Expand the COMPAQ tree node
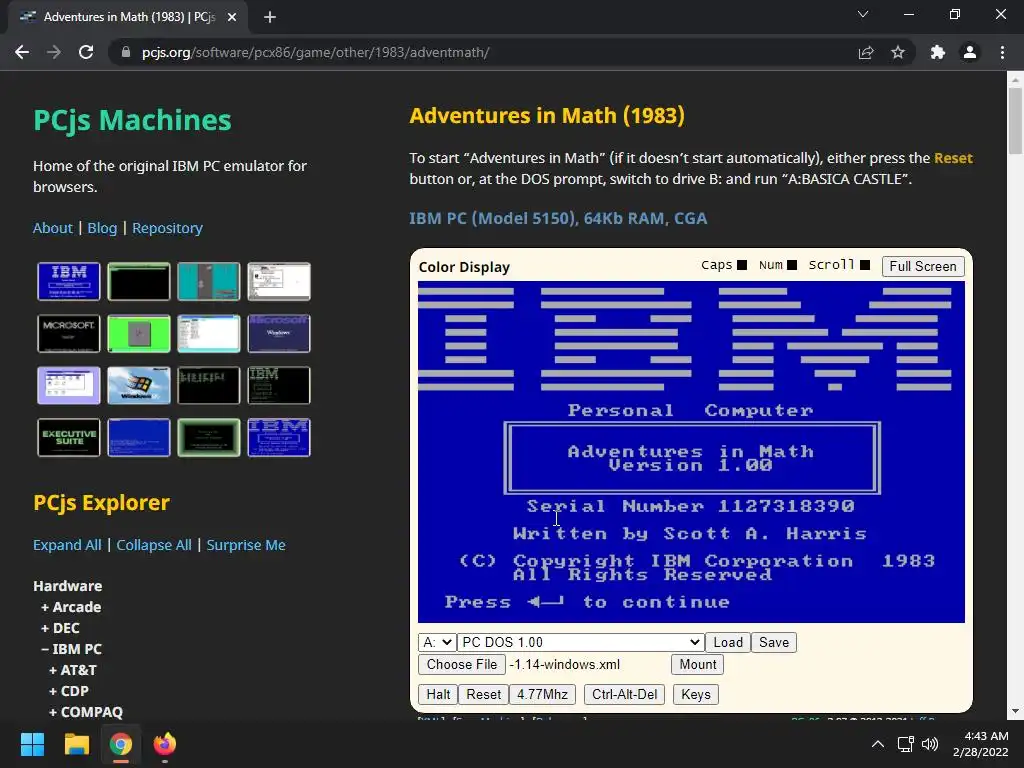Viewport: 1024px width, 768px height. coord(86,712)
